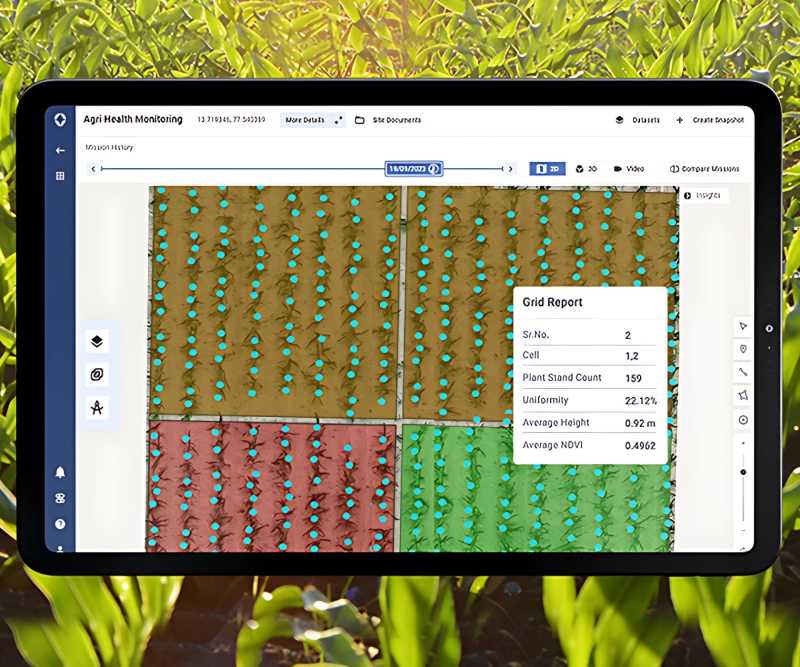Screen dimensions: 800x667
Task: Open the NDVI contour overlay tool
Action: tap(97, 374)
